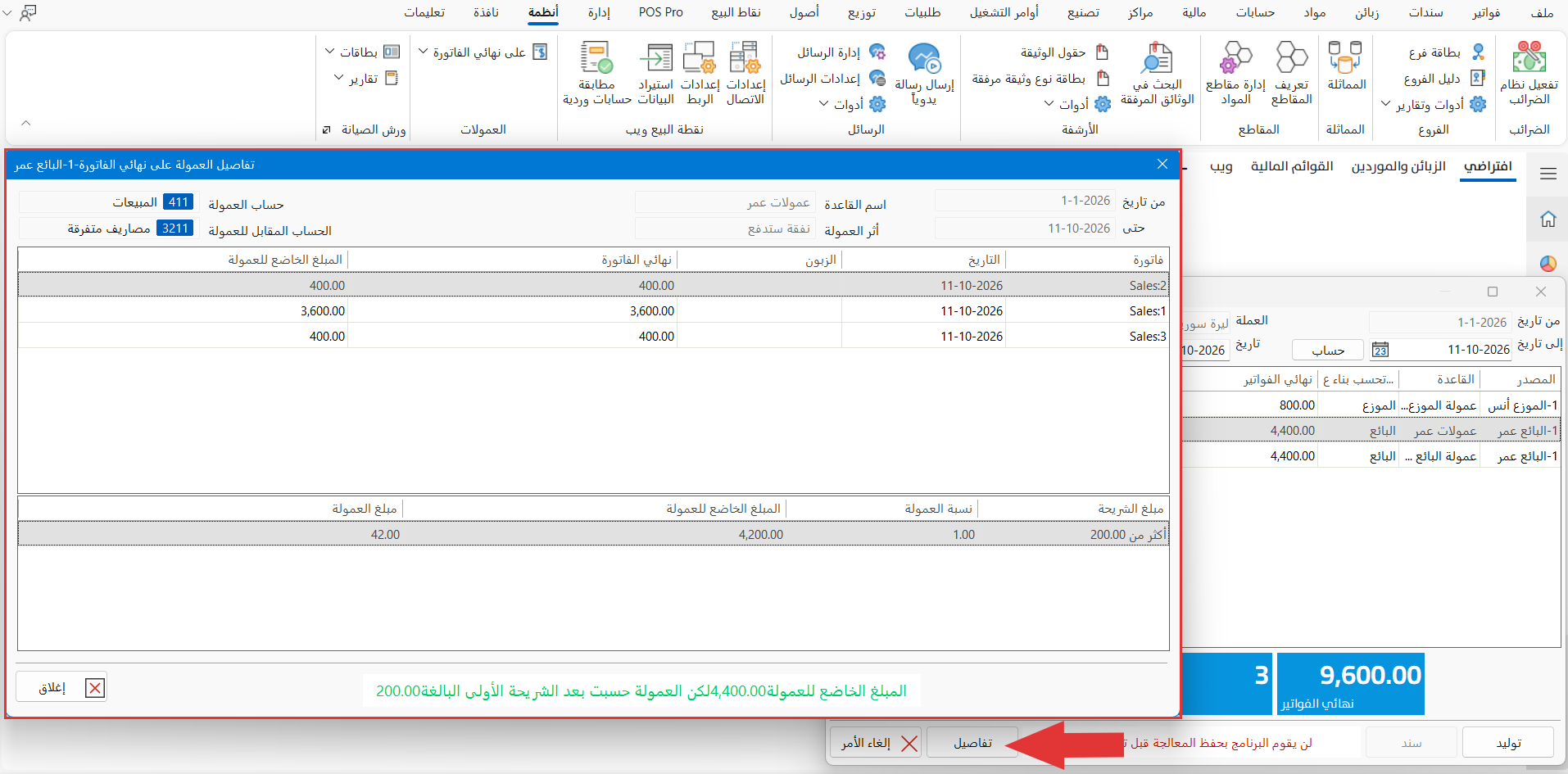Open the calendar date picker icon
This screenshot has height=774, width=1568.
point(1380,350)
